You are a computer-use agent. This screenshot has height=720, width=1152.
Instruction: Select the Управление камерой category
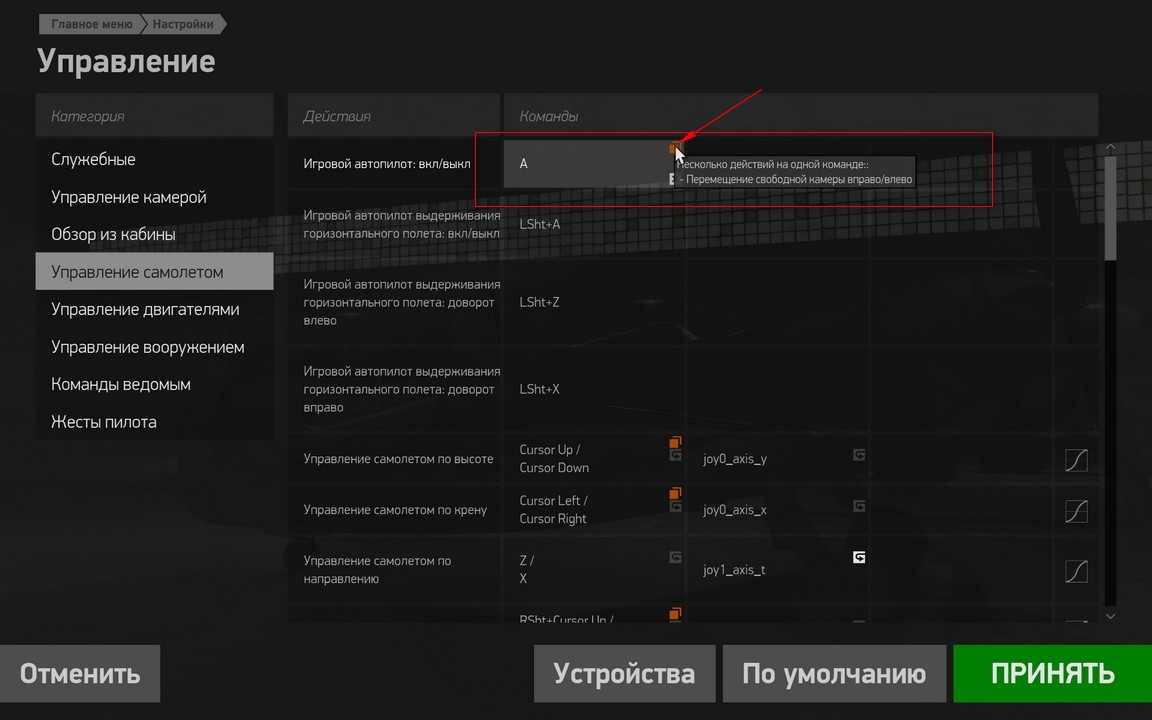tap(154, 197)
